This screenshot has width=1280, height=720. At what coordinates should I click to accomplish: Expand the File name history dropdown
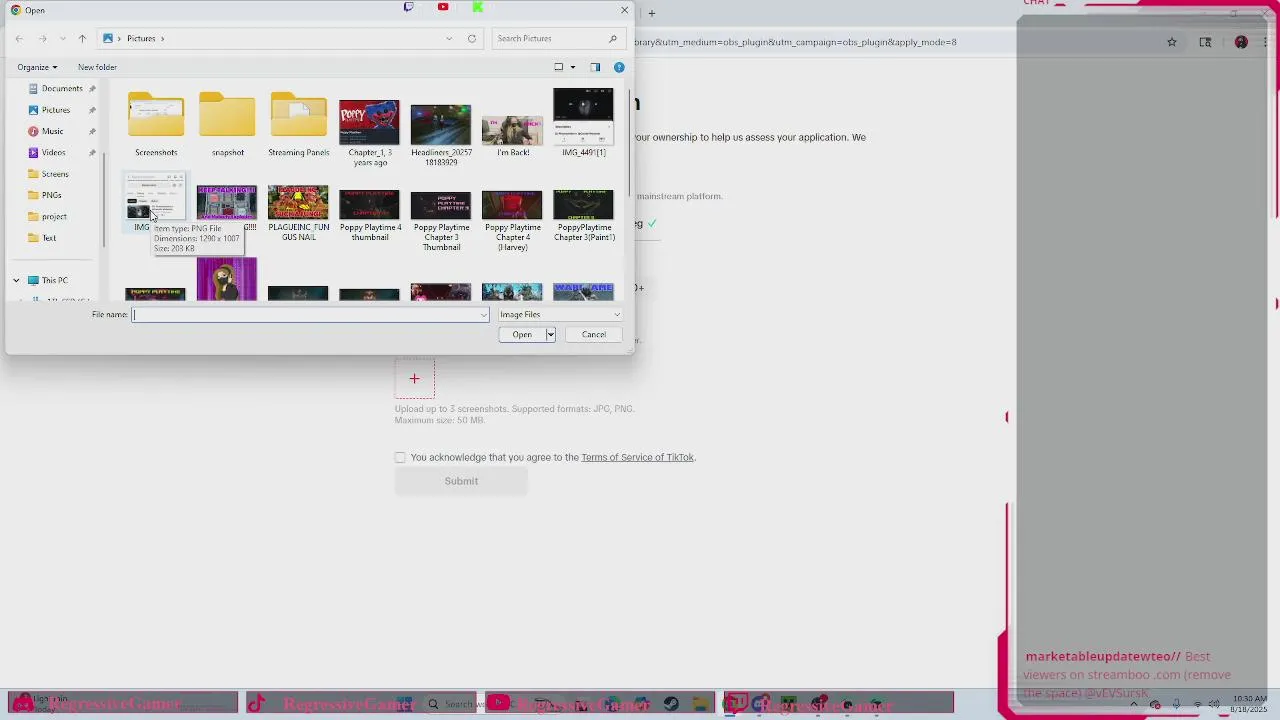(484, 315)
